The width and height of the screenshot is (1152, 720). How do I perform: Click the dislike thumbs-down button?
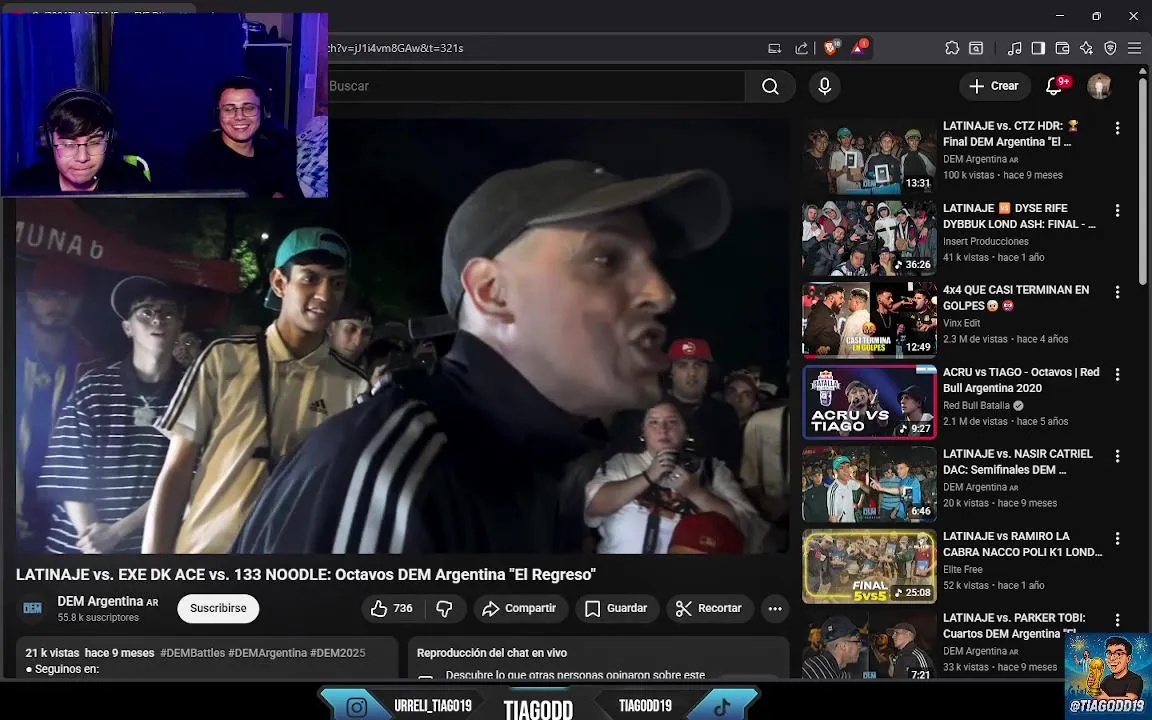tap(444, 608)
